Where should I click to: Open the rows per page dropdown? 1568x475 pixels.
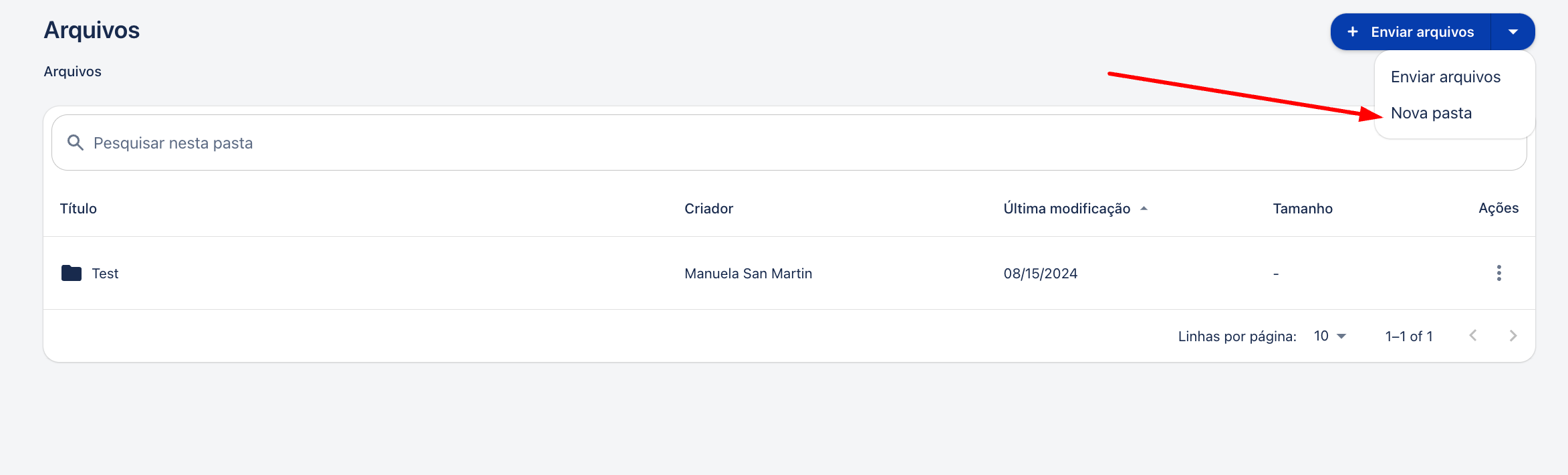point(1330,336)
